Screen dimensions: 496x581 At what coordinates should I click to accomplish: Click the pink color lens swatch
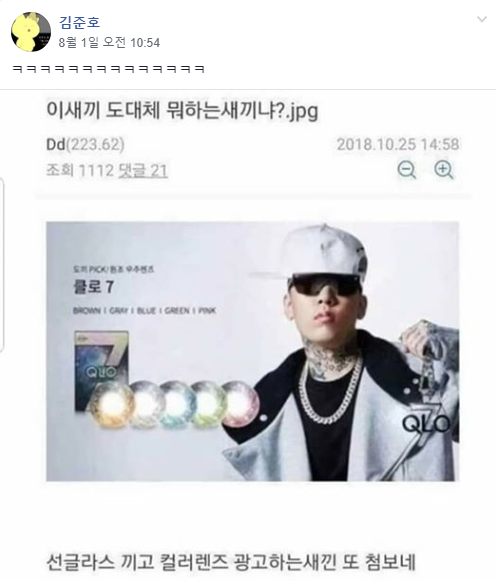pyautogui.click(x=241, y=404)
